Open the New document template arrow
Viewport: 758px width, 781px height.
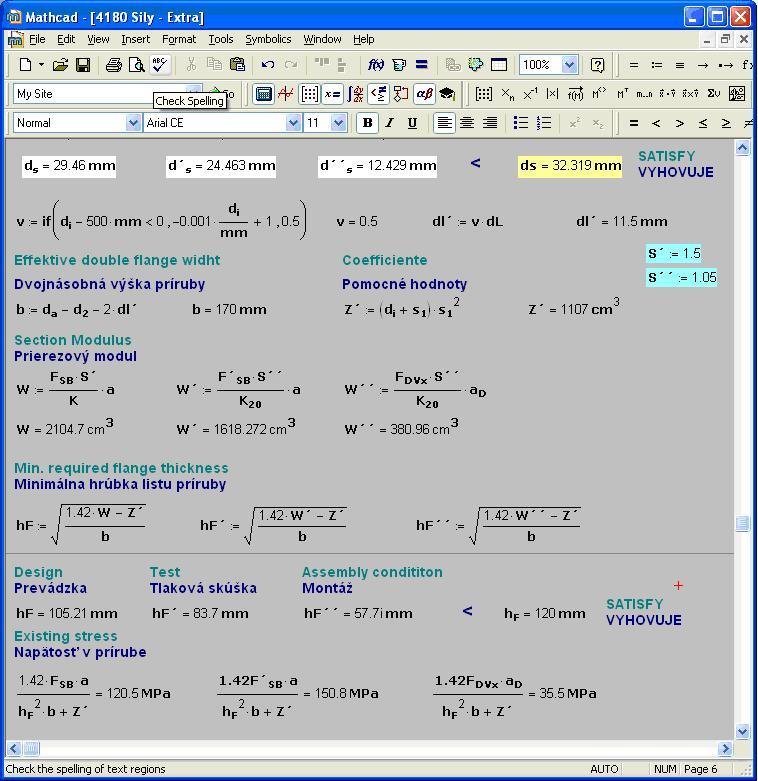point(41,65)
